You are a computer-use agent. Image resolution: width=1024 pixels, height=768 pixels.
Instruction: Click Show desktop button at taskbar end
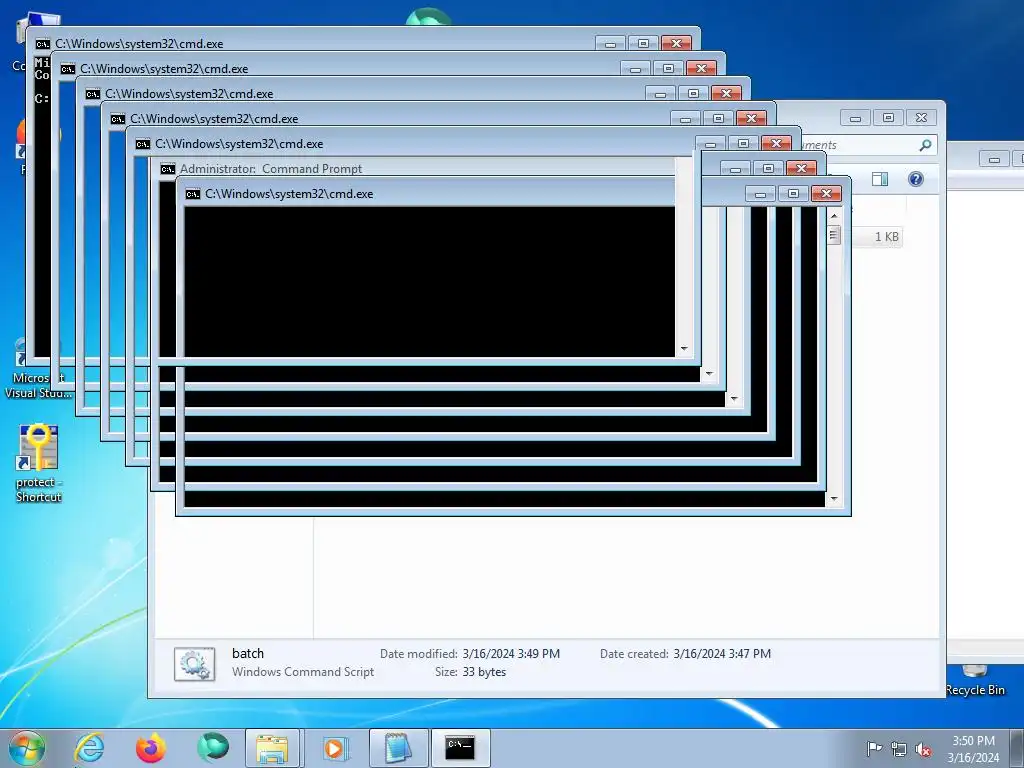coord(1017,748)
